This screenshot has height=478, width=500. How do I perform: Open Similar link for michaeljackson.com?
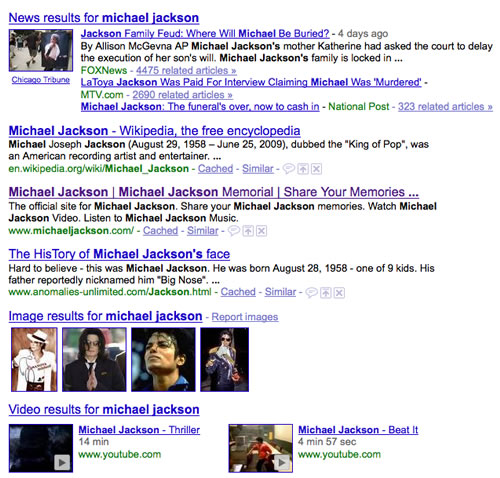[x=203, y=231]
